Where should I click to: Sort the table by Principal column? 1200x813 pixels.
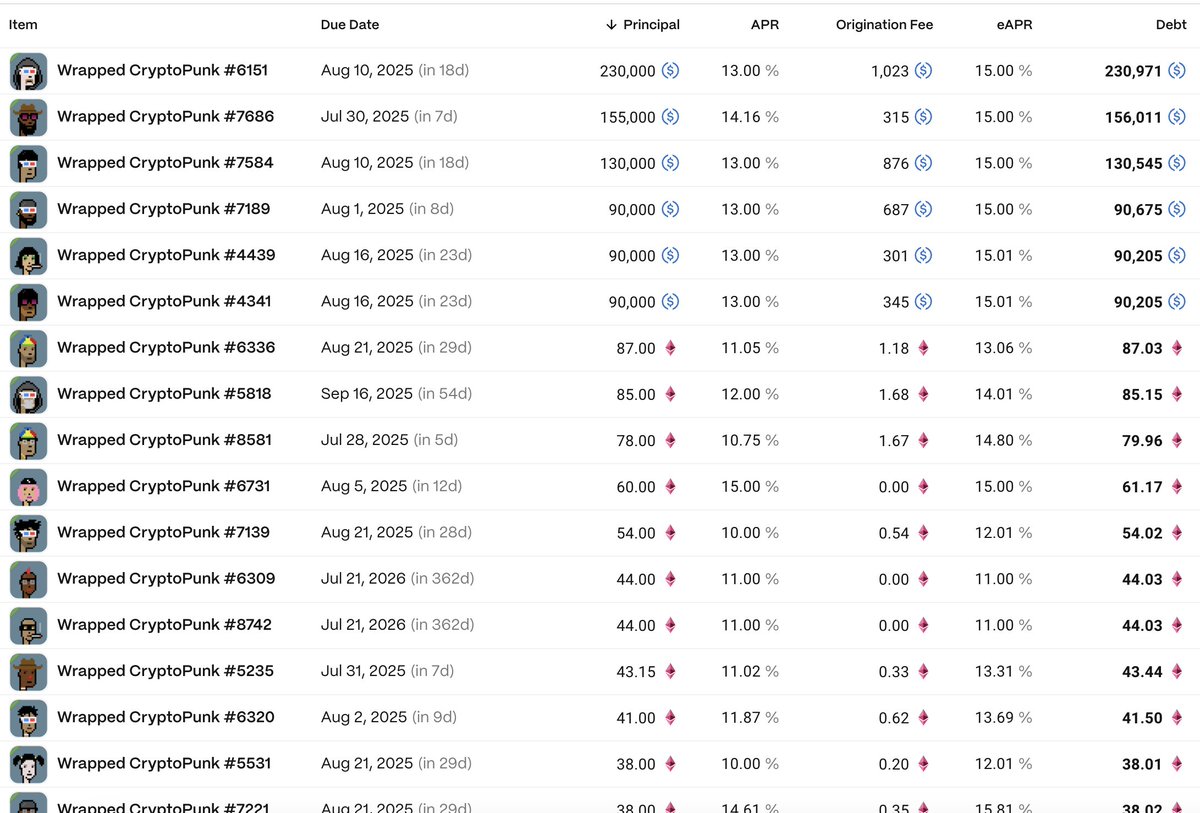pyautogui.click(x=642, y=25)
